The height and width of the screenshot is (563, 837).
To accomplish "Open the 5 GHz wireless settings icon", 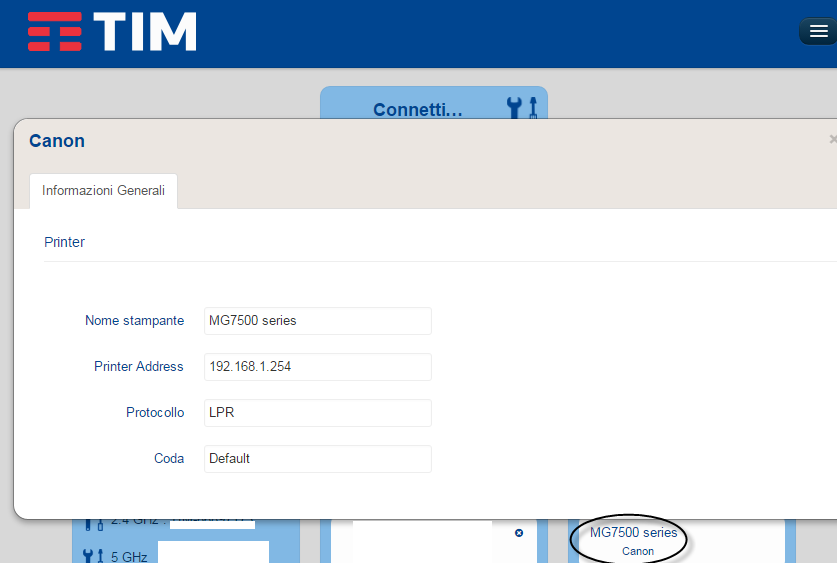I will pos(93,556).
